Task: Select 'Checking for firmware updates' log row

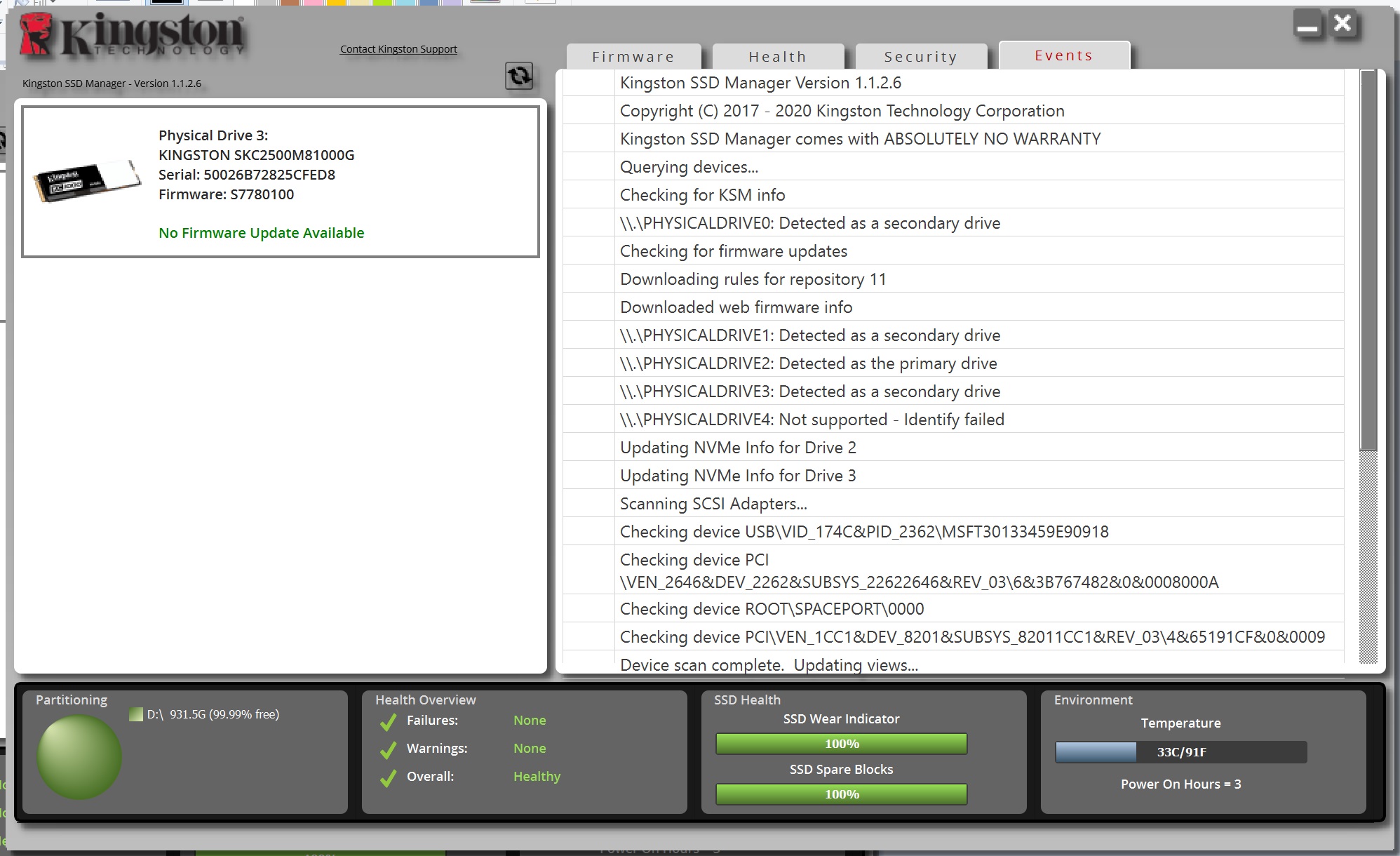Action: (954, 250)
